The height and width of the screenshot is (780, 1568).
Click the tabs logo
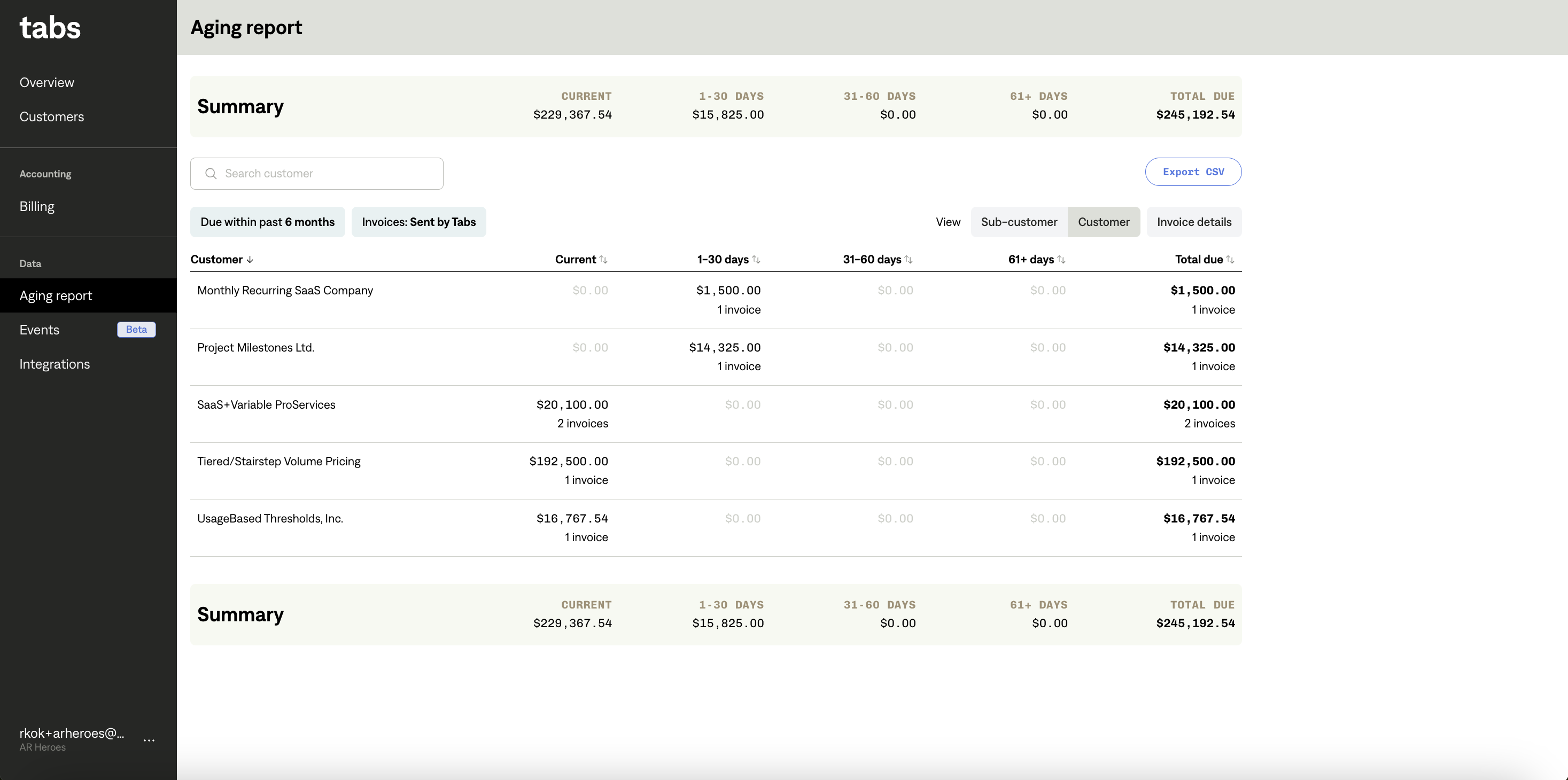pyautogui.click(x=50, y=28)
